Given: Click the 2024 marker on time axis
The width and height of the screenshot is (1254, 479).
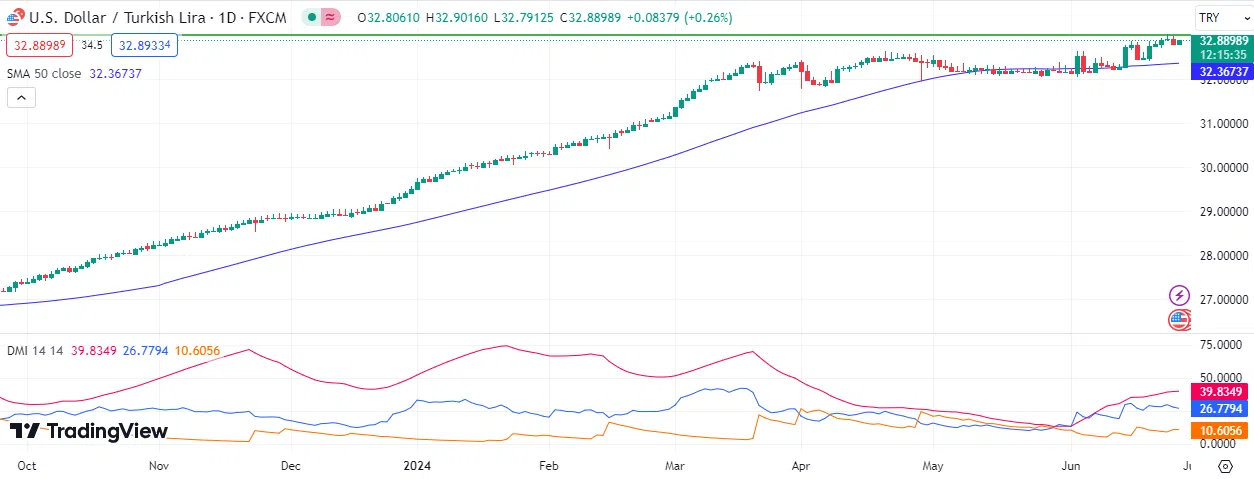Looking at the screenshot, I should (x=415, y=466).
